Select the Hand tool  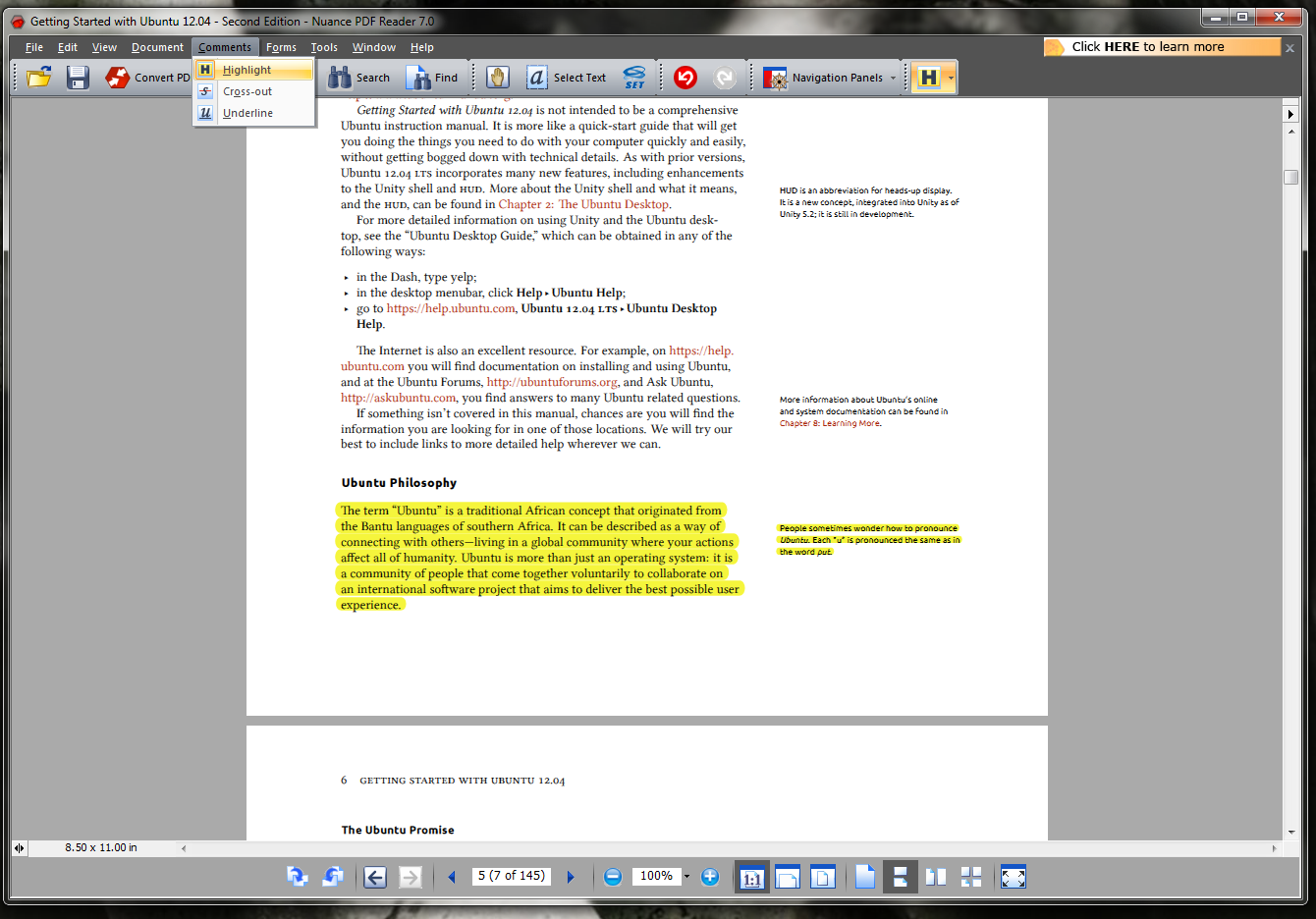point(498,78)
